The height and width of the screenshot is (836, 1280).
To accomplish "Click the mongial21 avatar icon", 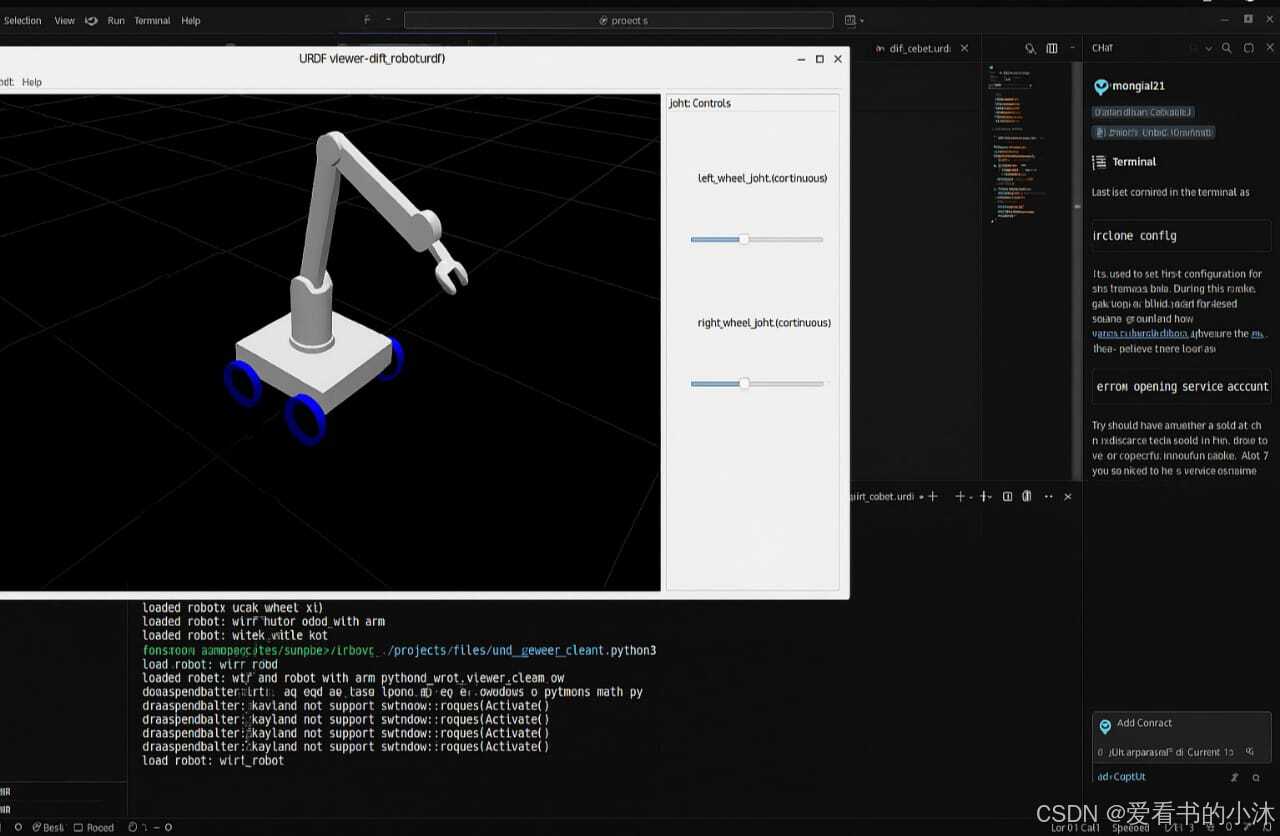I will (x=1101, y=87).
